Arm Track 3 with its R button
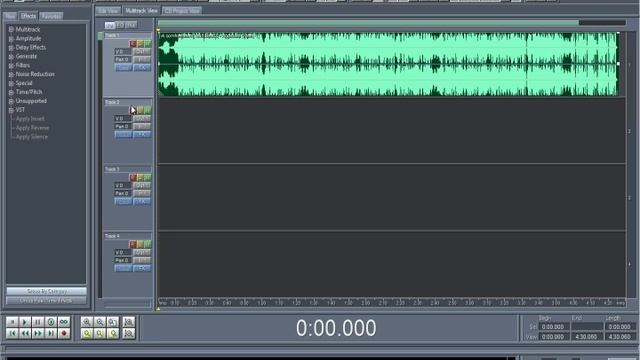 tap(133, 177)
